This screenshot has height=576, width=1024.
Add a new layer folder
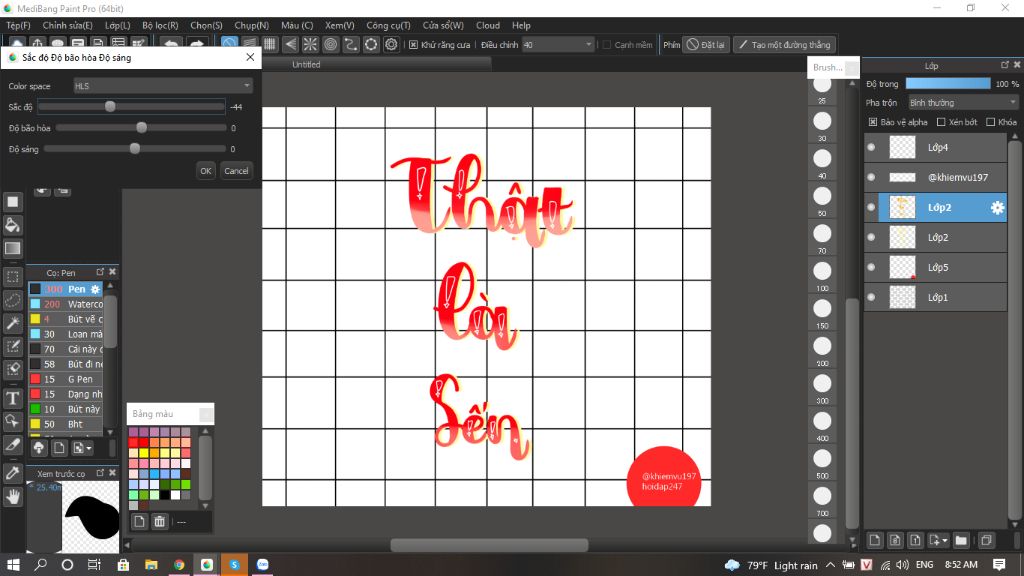961,540
